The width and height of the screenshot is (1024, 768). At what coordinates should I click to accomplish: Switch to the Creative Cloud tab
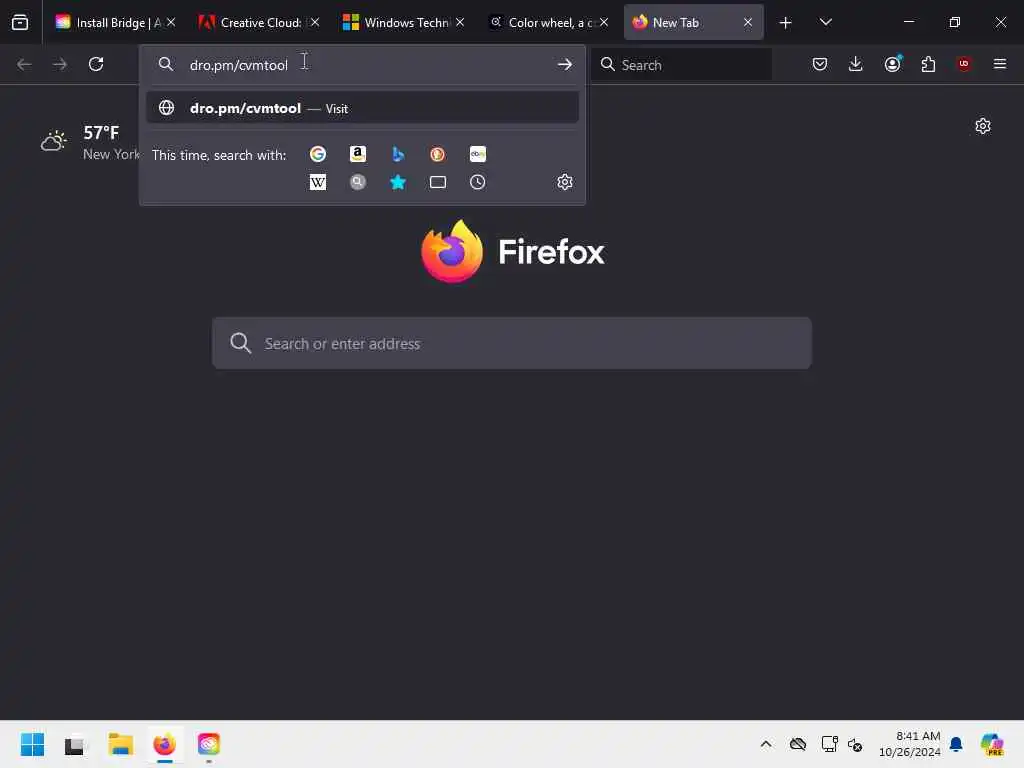pyautogui.click(x=260, y=22)
